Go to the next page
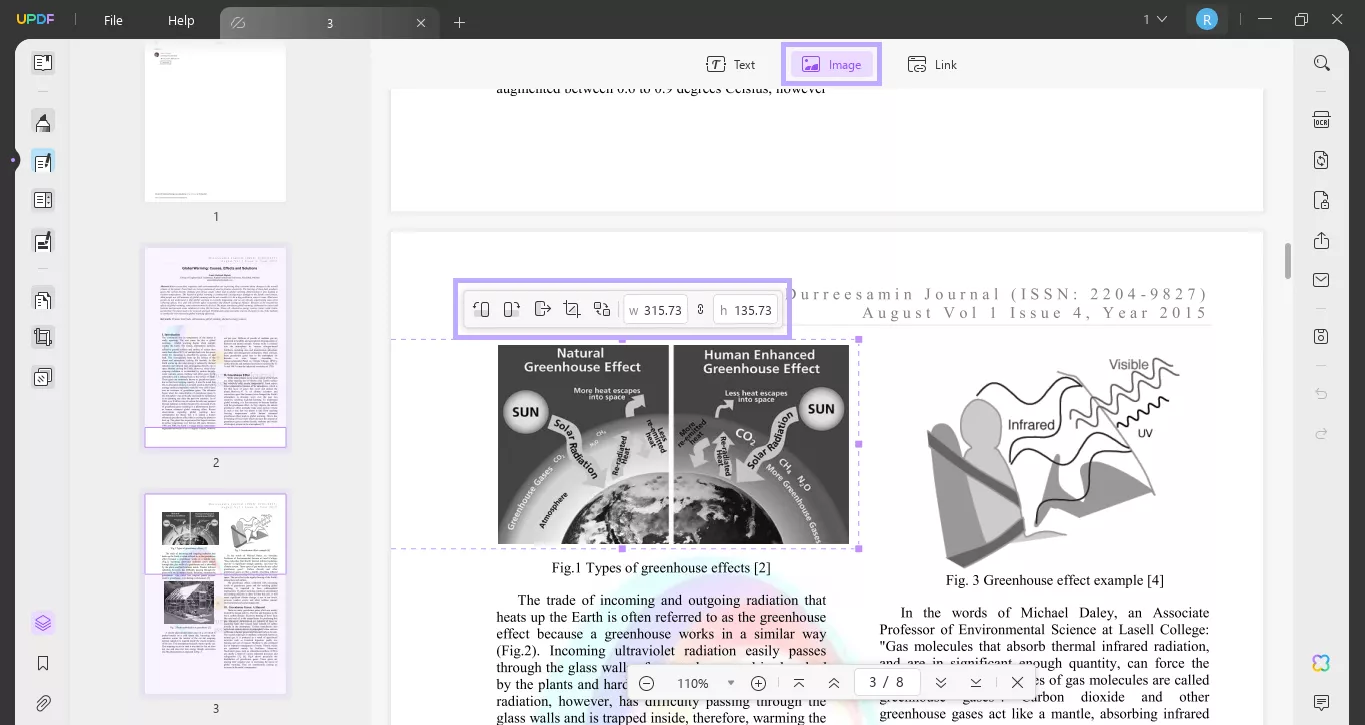Image resolution: width=1365 pixels, height=725 pixels. (x=940, y=683)
